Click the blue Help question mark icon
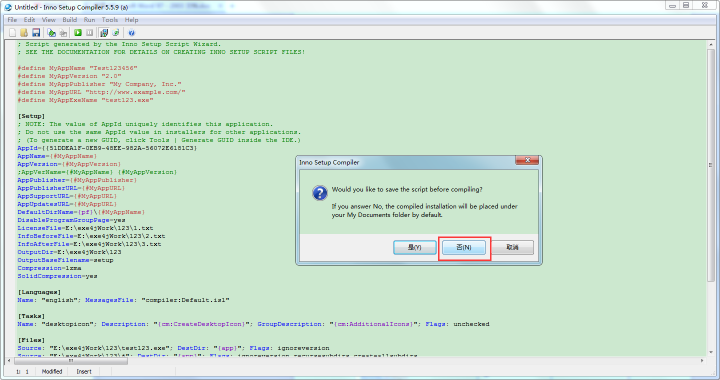Viewport: 720px width, 380px height. [x=132, y=33]
